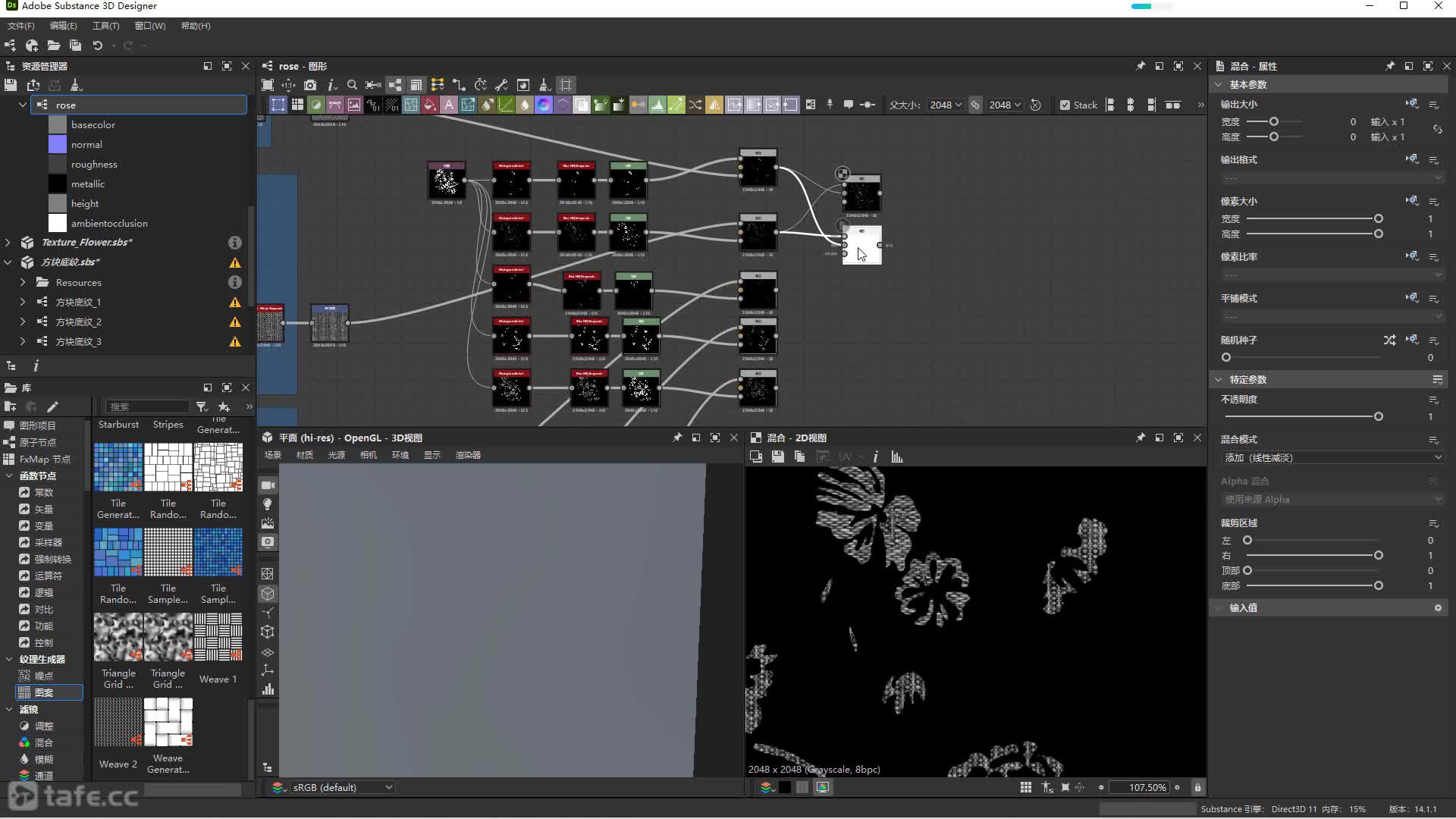The height and width of the screenshot is (819, 1456).
Task: Select the roughness output in explorer
Action: click(93, 164)
